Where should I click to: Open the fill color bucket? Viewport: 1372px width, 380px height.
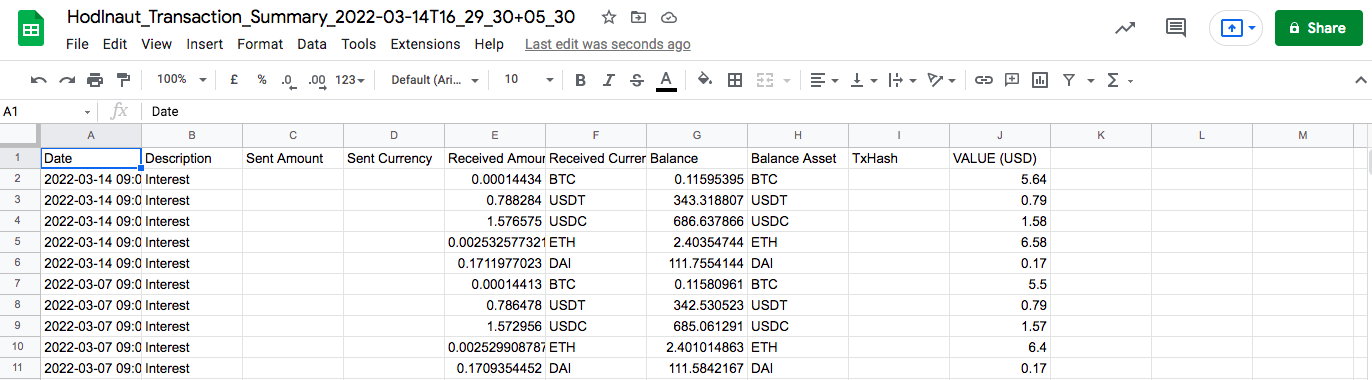[705, 80]
